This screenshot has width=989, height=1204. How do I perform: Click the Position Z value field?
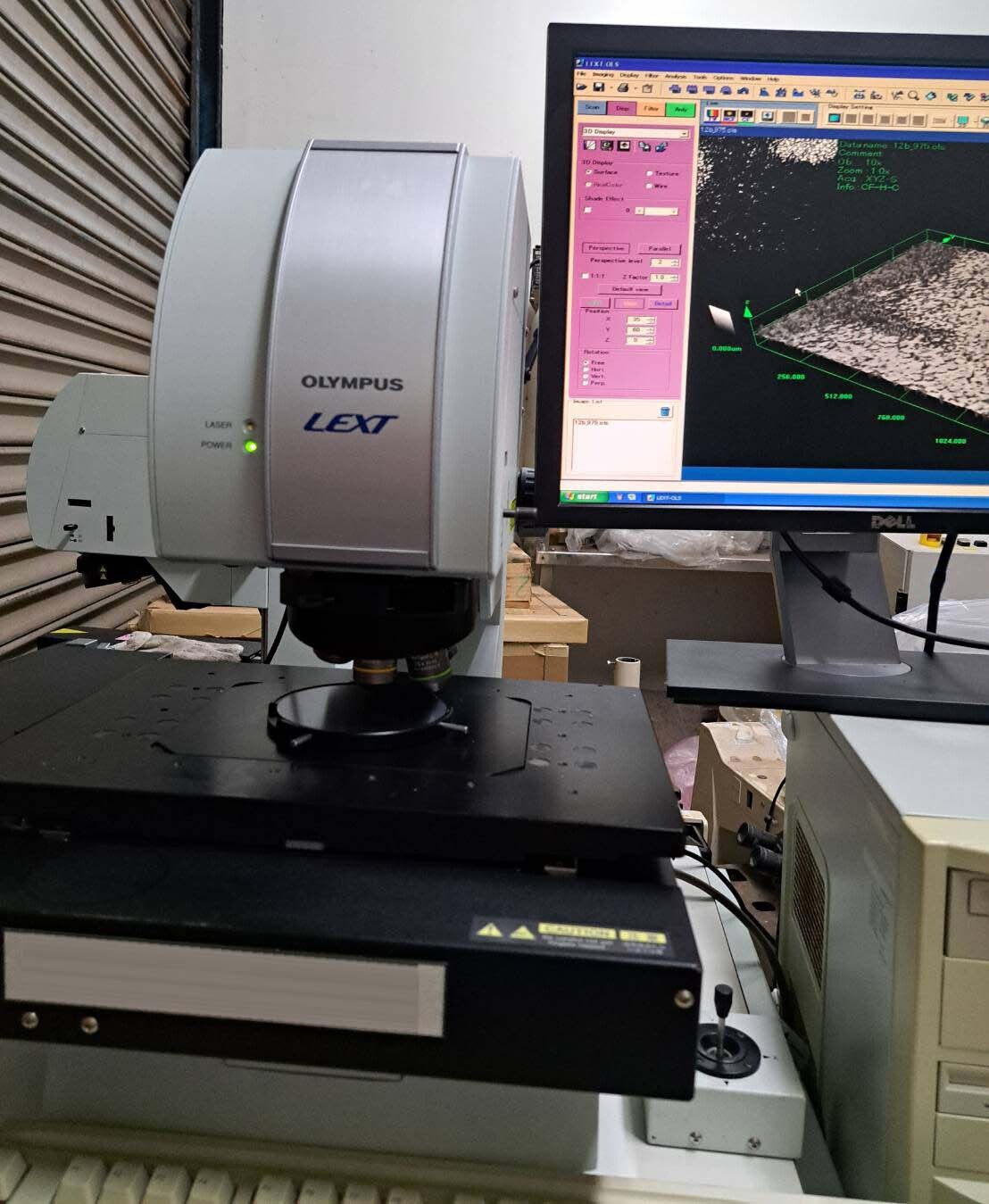pyautogui.click(x=640, y=340)
